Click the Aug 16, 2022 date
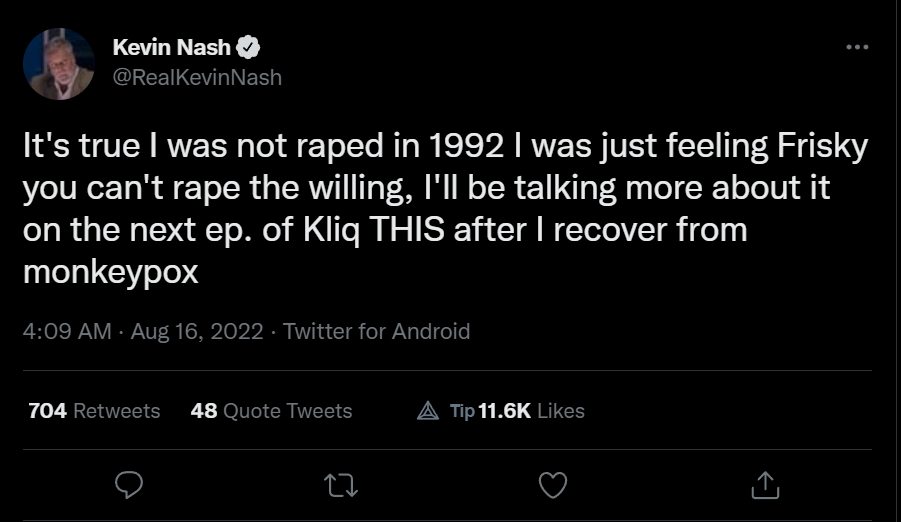Viewport: 901px width, 522px height. tap(195, 331)
